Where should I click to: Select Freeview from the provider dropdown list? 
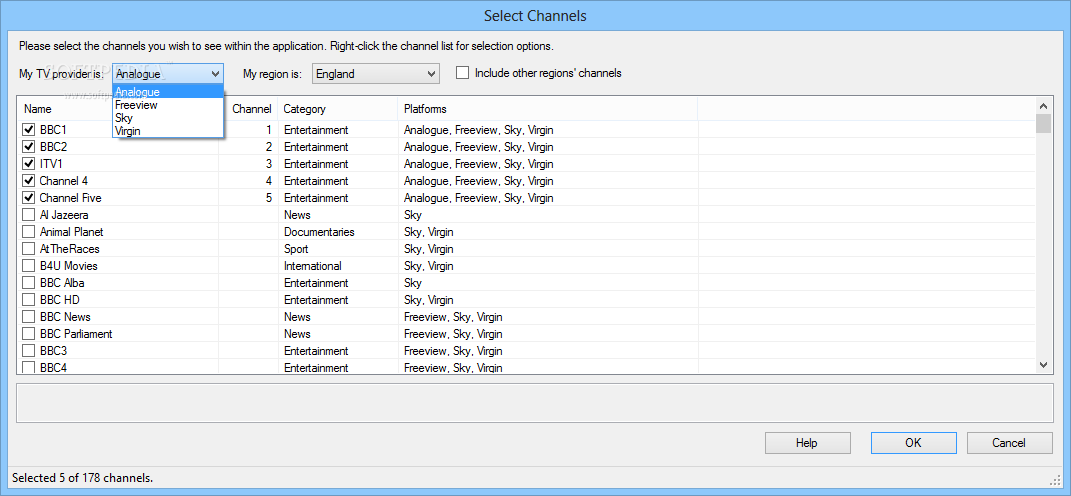coord(168,105)
